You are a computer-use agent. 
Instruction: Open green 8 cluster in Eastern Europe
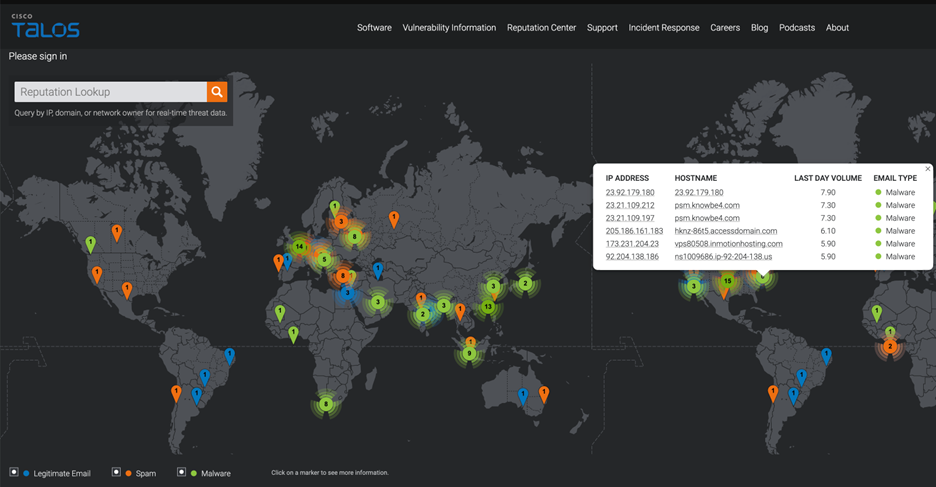click(x=354, y=237)
